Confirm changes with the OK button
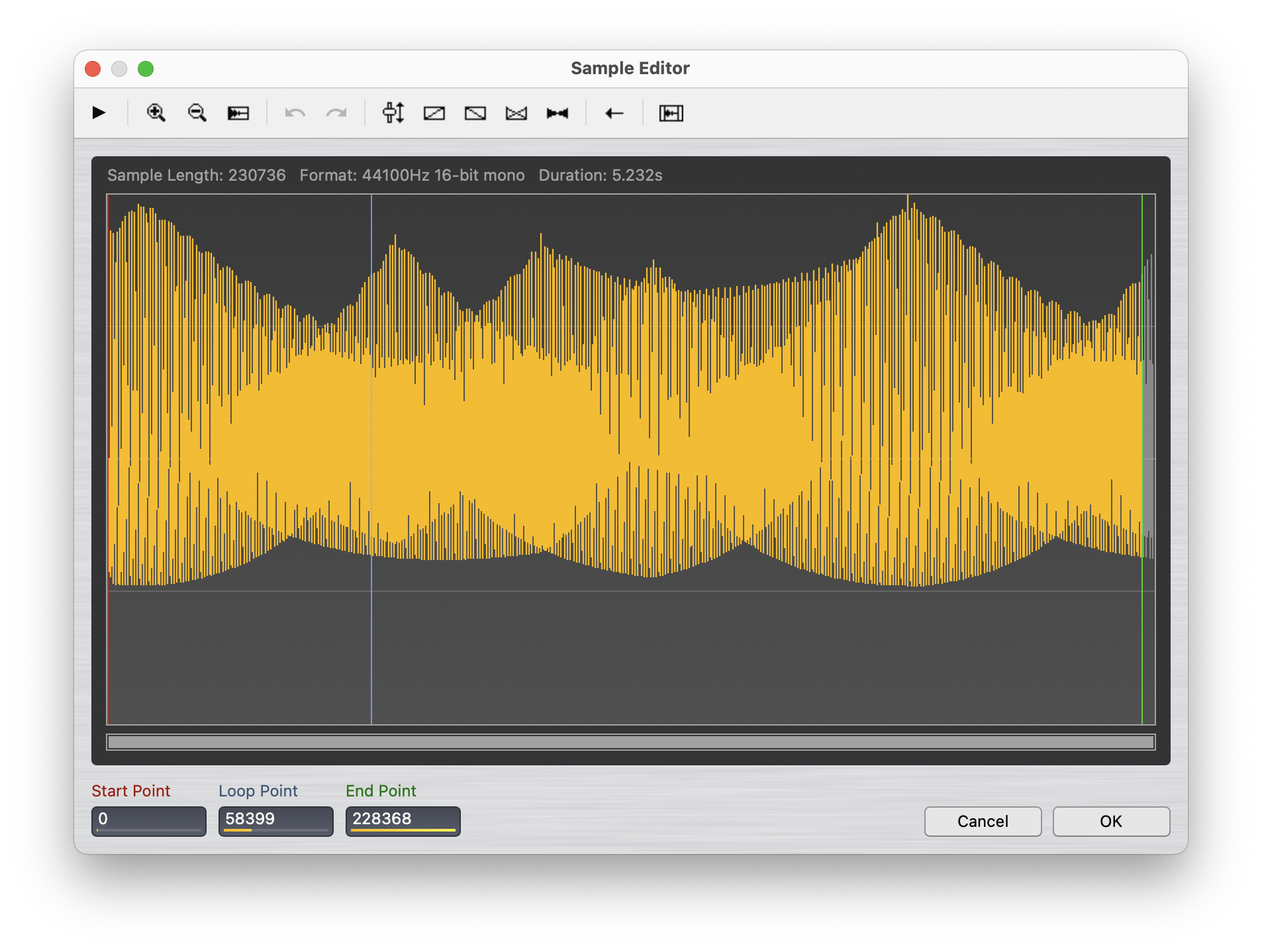 pyautogui.click(x=1111, y=821)
